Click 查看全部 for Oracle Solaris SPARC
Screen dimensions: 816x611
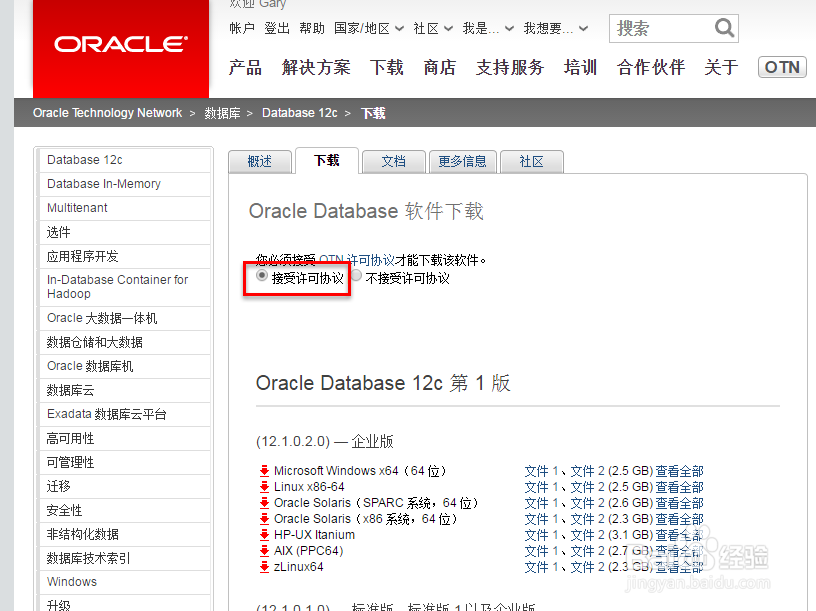[679, 503]
